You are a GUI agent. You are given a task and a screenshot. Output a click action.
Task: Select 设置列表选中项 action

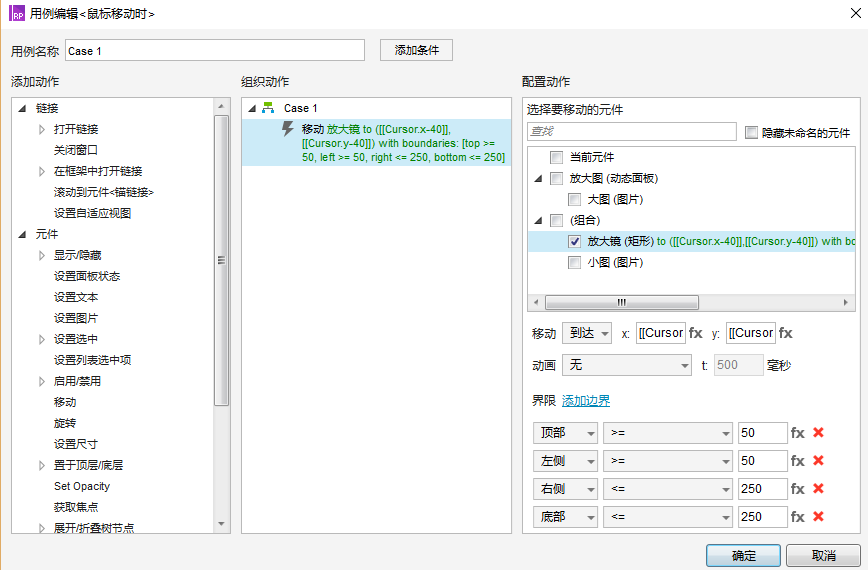click(92, 360)
